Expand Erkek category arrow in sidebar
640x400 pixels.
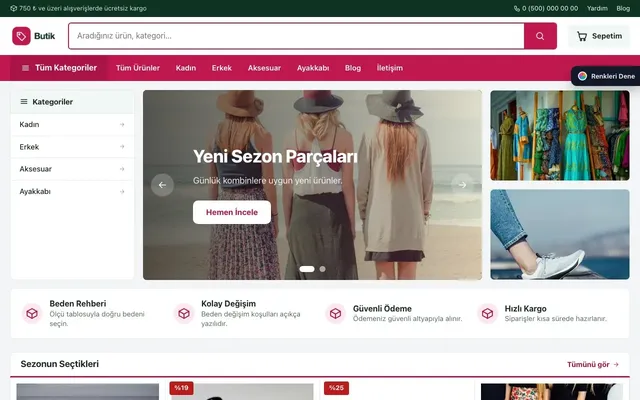tap(122, 147)
